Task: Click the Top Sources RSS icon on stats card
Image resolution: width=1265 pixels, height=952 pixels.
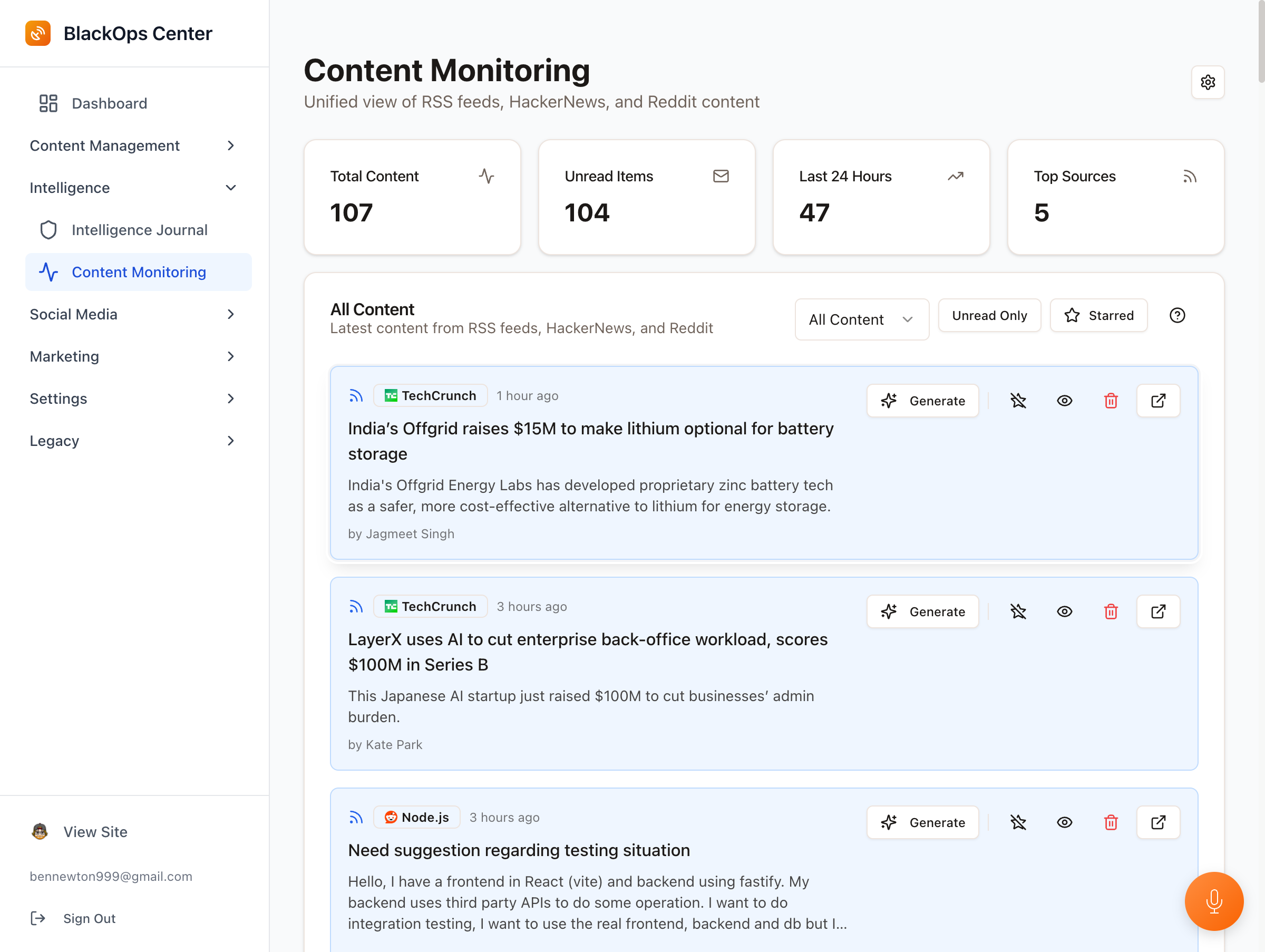Action: [x=1190, y=176]
